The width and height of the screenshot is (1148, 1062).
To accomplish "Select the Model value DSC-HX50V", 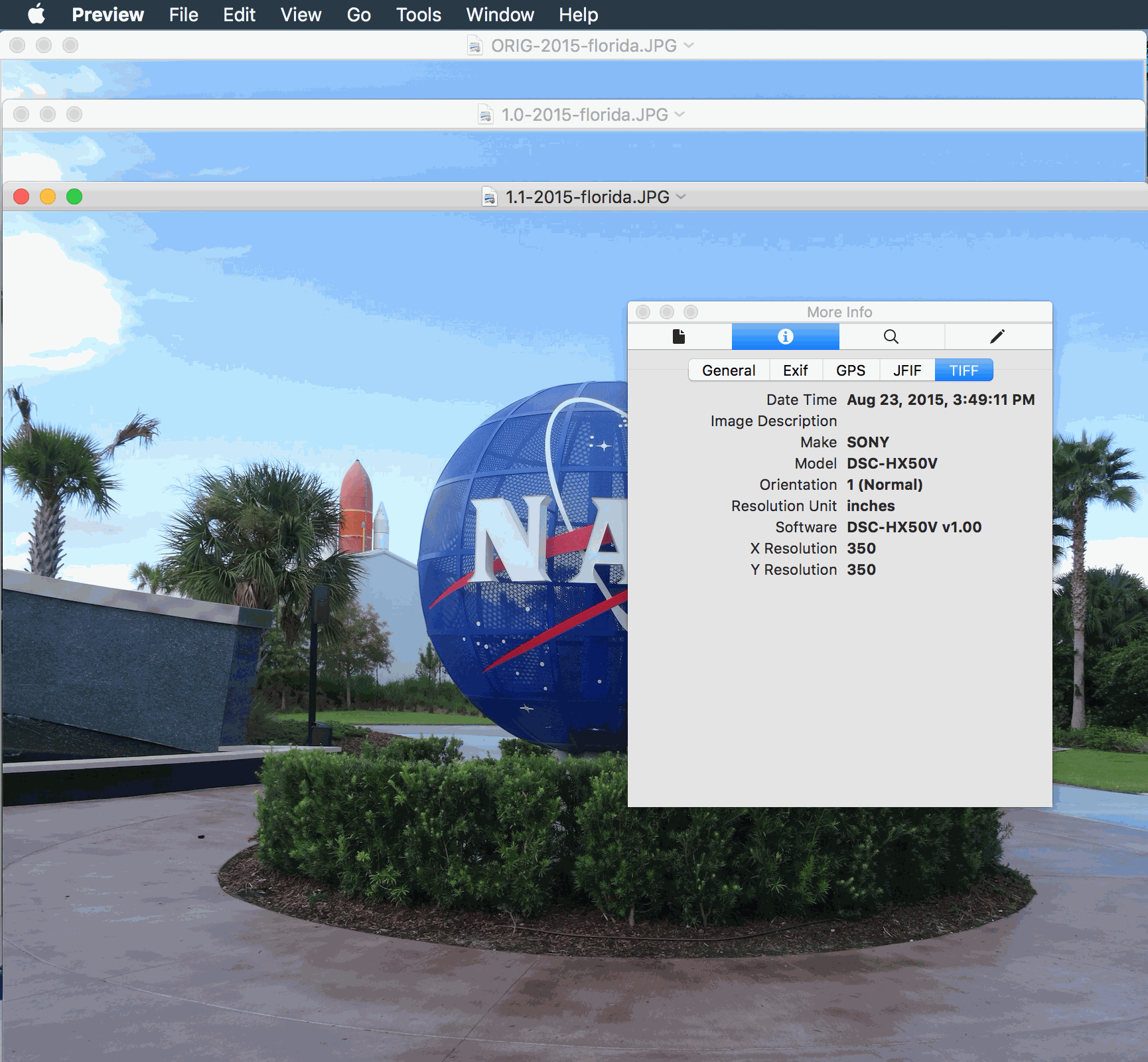I will tap(892, 463).
